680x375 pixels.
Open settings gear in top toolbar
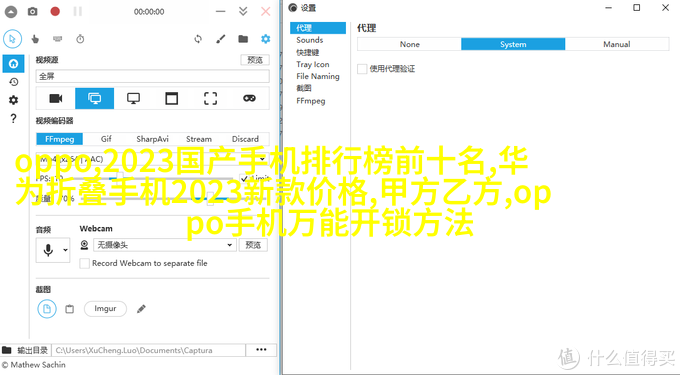(x=265, y=39)
